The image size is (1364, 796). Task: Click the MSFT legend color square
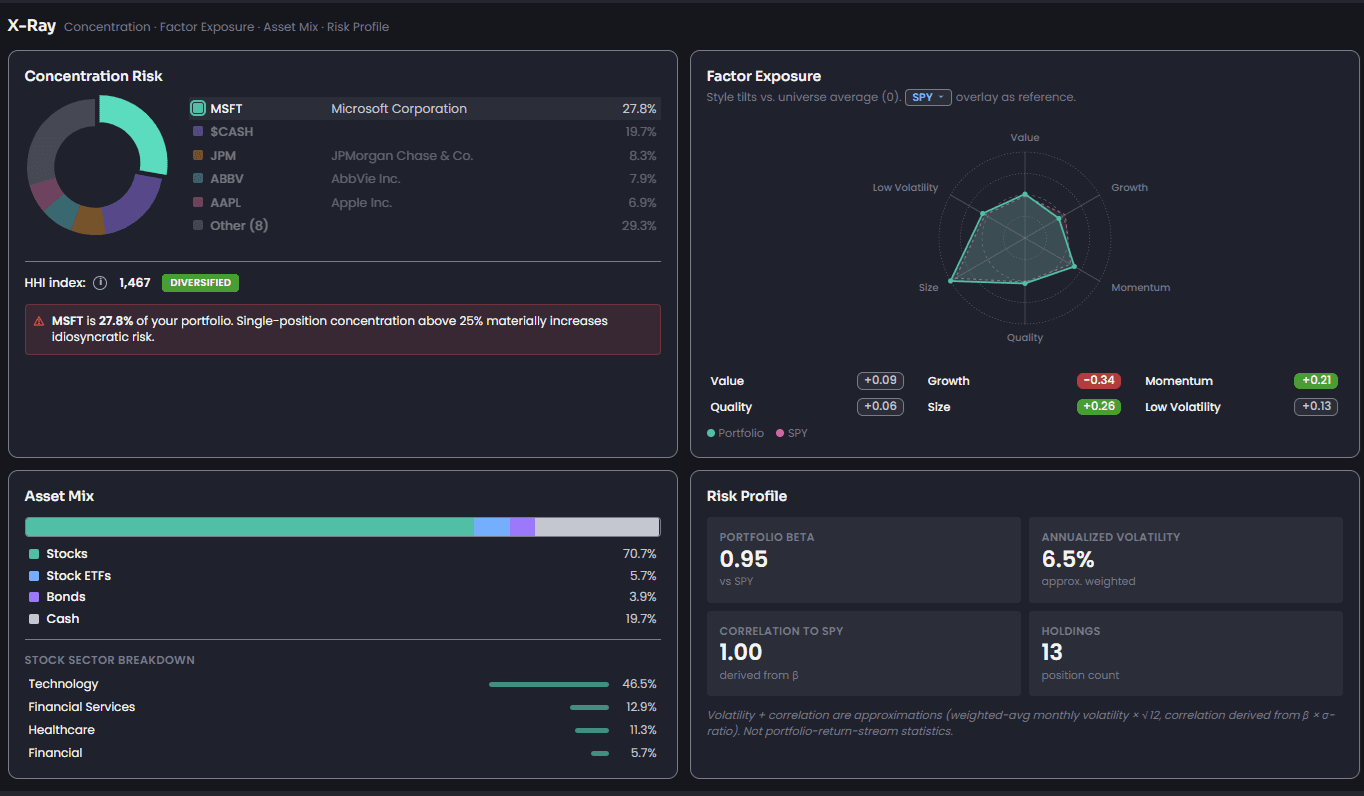(198, 108)
